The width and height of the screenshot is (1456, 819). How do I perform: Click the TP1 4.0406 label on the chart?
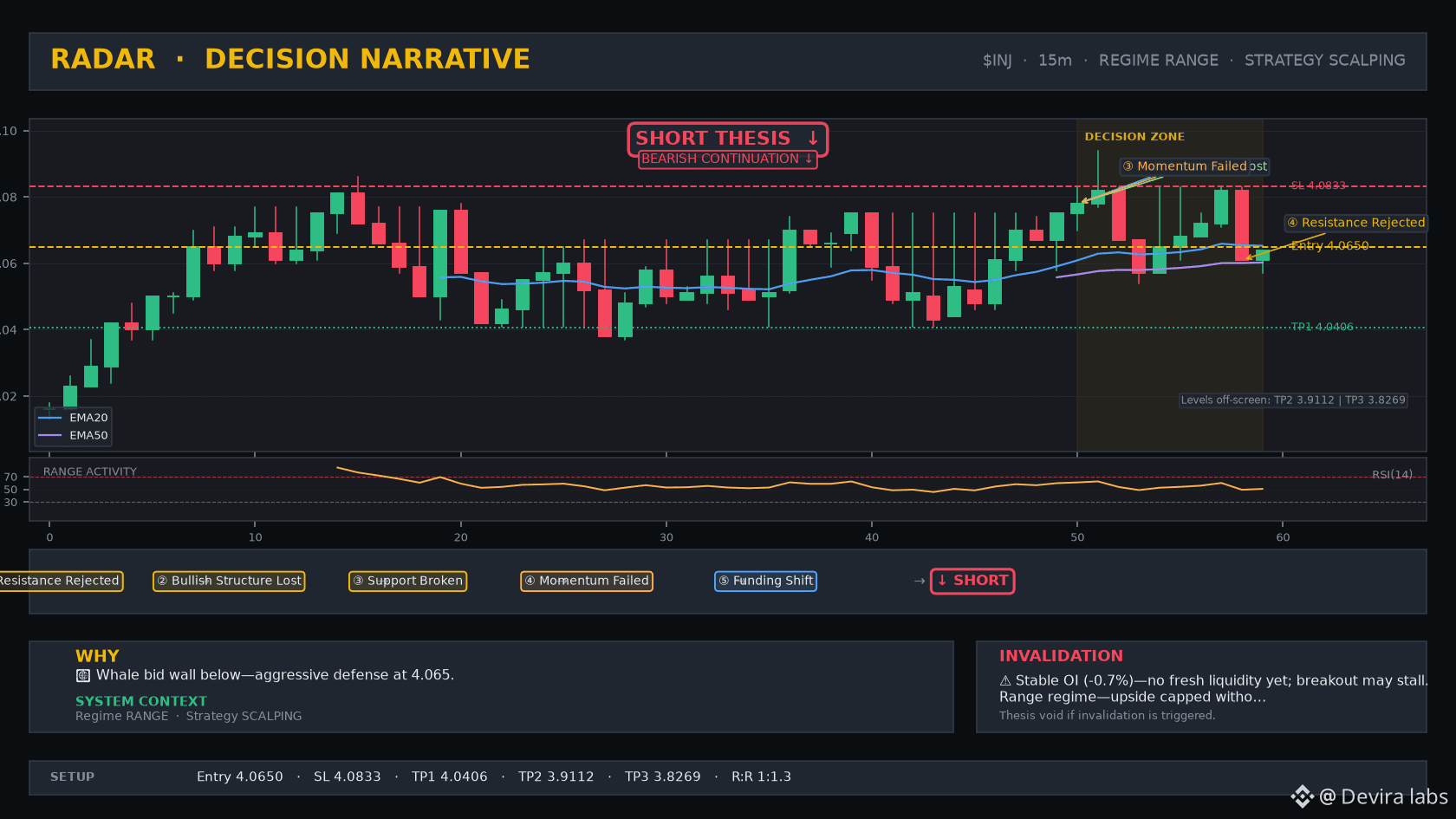pos(1322,327)
